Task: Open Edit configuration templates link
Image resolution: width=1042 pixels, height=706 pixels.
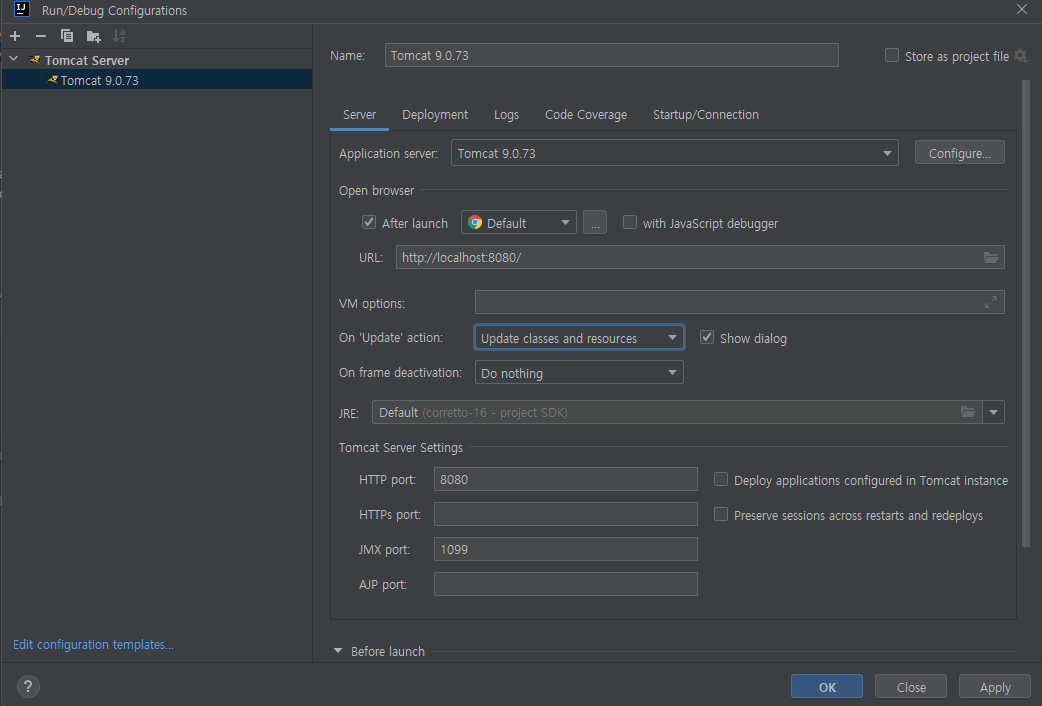Action: click(x=93, y=644)
